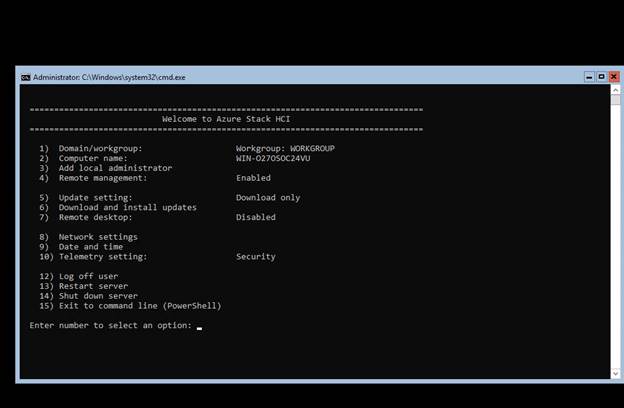
Task: Click the 'Remote management:' option line
Action: pyautogui.click(x=93, y=178)
